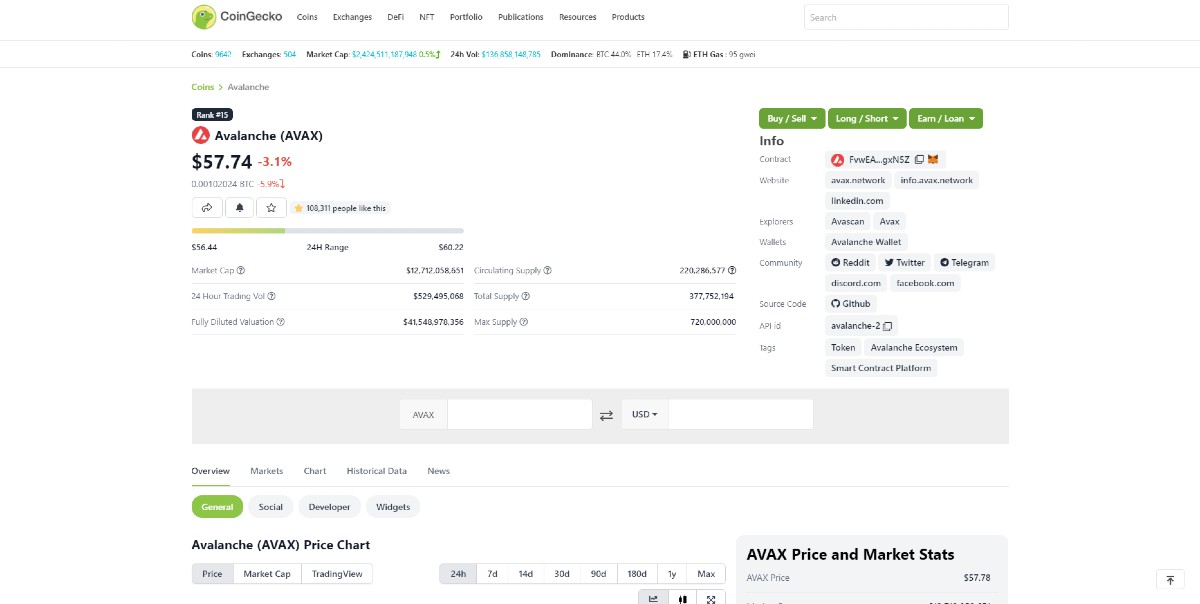Image resolution: width=1200 pixels, height=604 pixels.
Task: Click the share arrow button
Action: 207,208
